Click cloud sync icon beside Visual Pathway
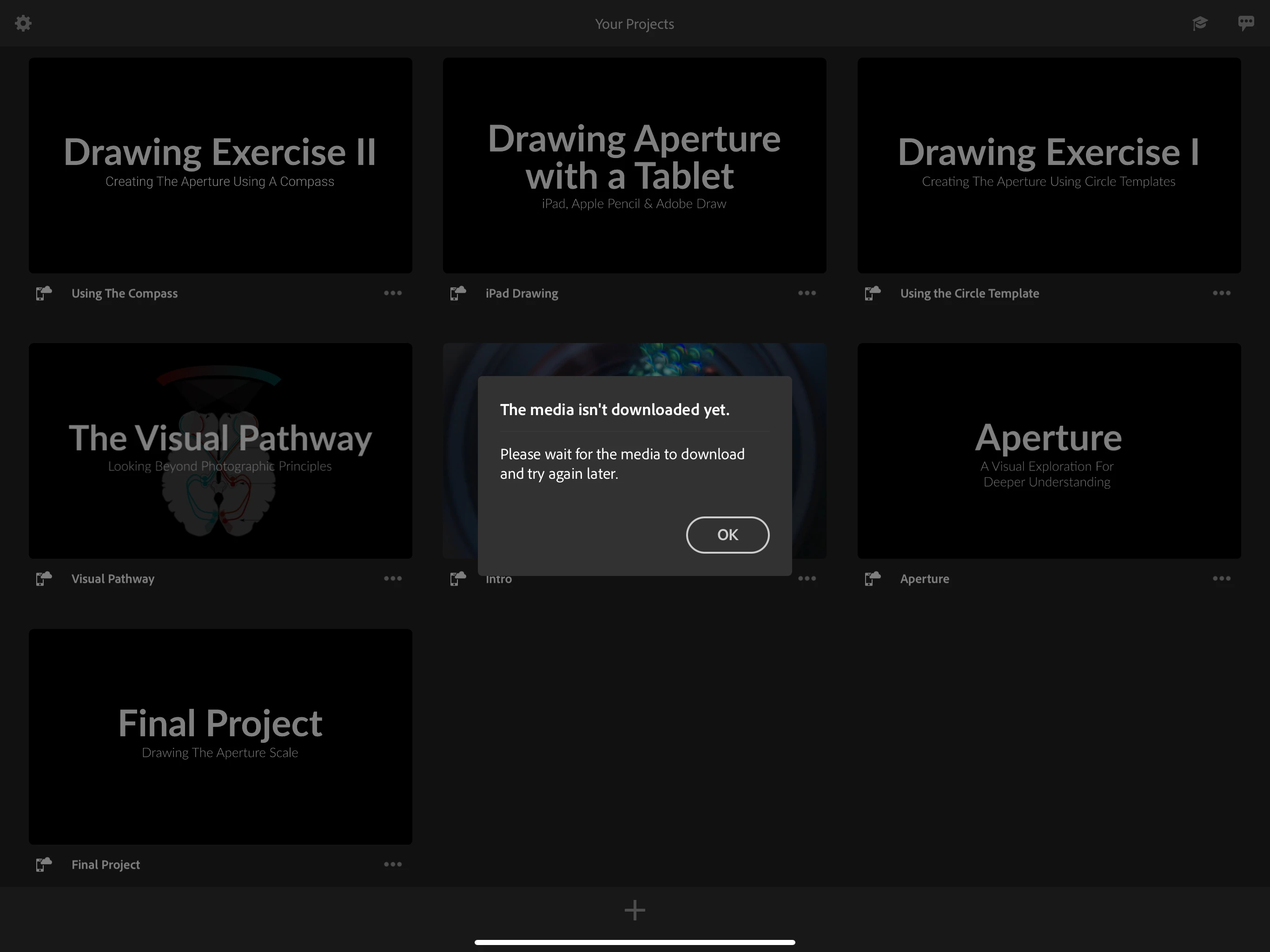Screen dimensions: 1270x952 tap(44, 579)
